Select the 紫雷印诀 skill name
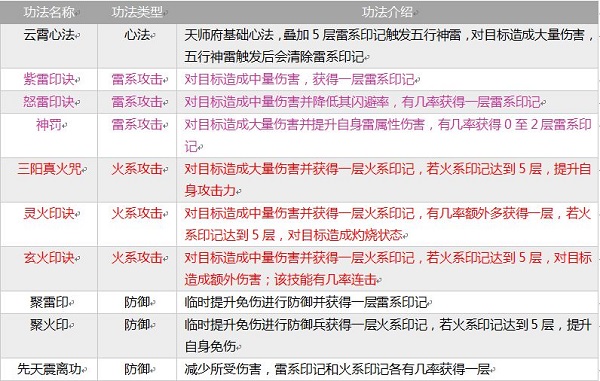Screen dimensions: 600x381 point(49,79)
